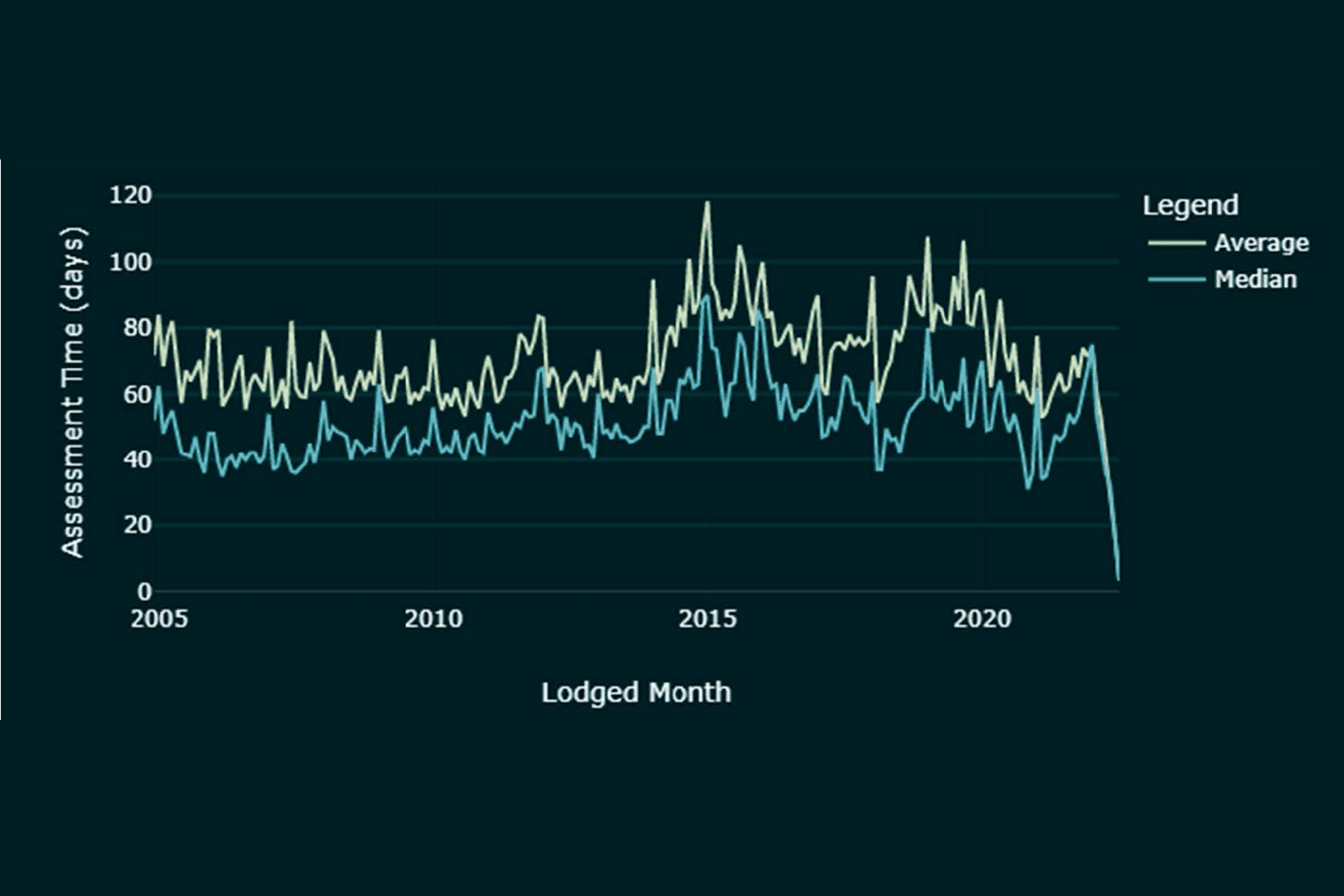Select the Assessment Time (days) y-axis title
Viewport: 1344px width, 896px height.
pyautogui.click(x=73, y=392)
